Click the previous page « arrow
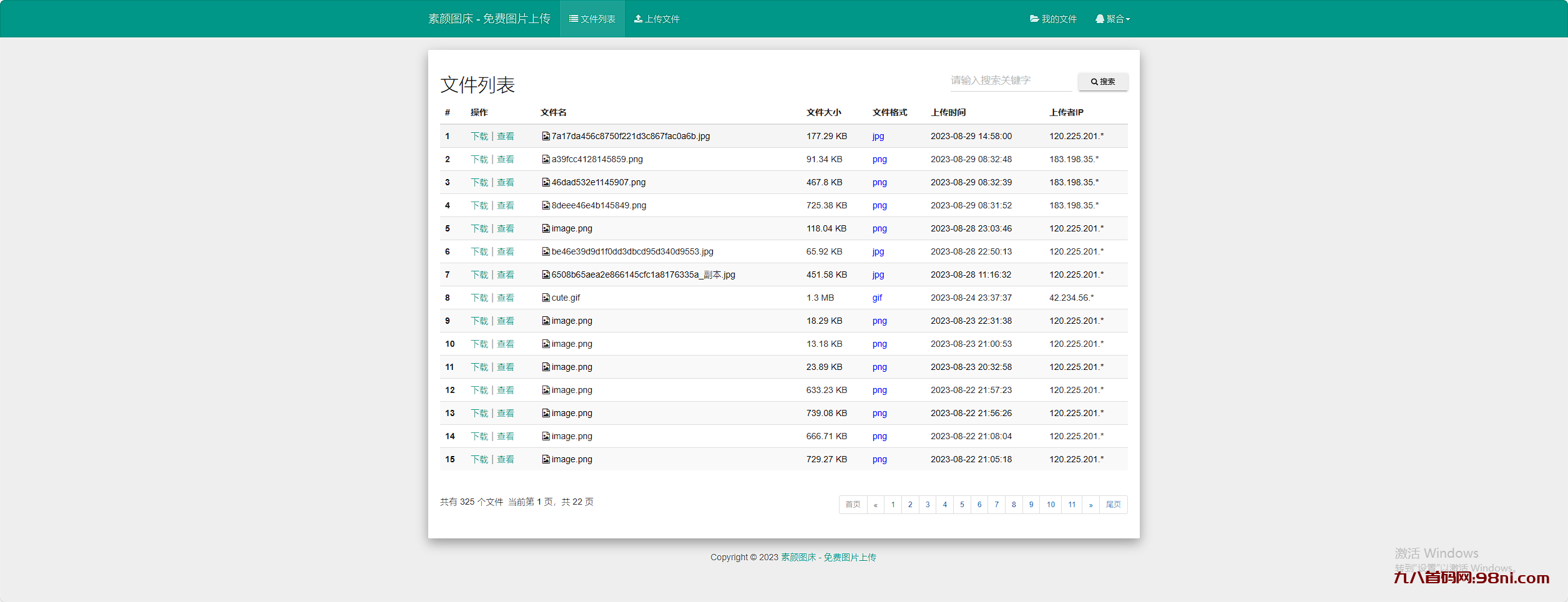Screen dimensions: 1568x602 point(876,505)
